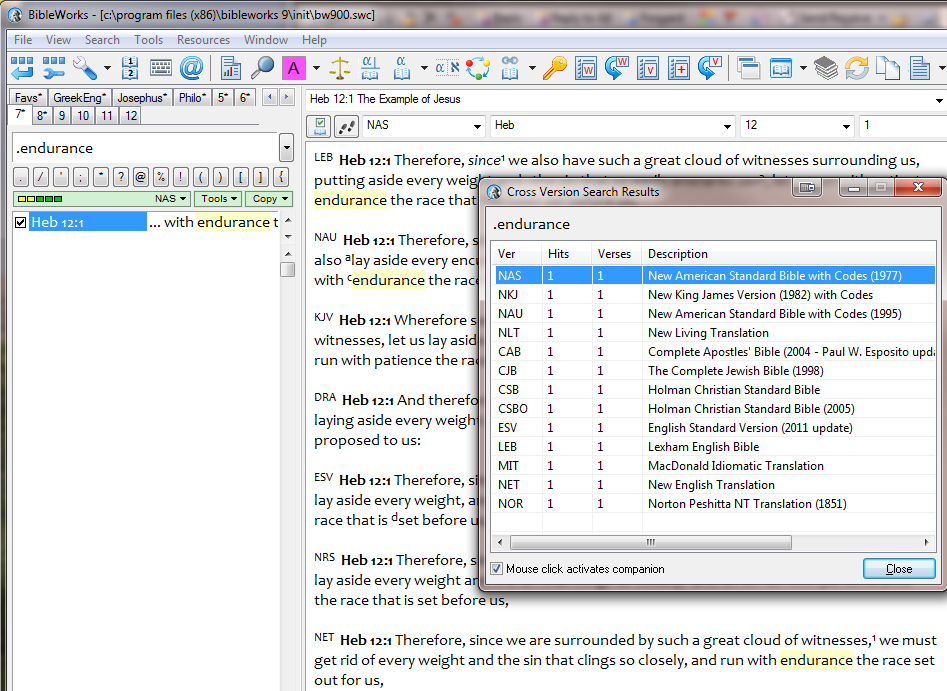Click the pink letter A text options icon
This screenshot has height=691, width=947.
(x=294, y=68)
